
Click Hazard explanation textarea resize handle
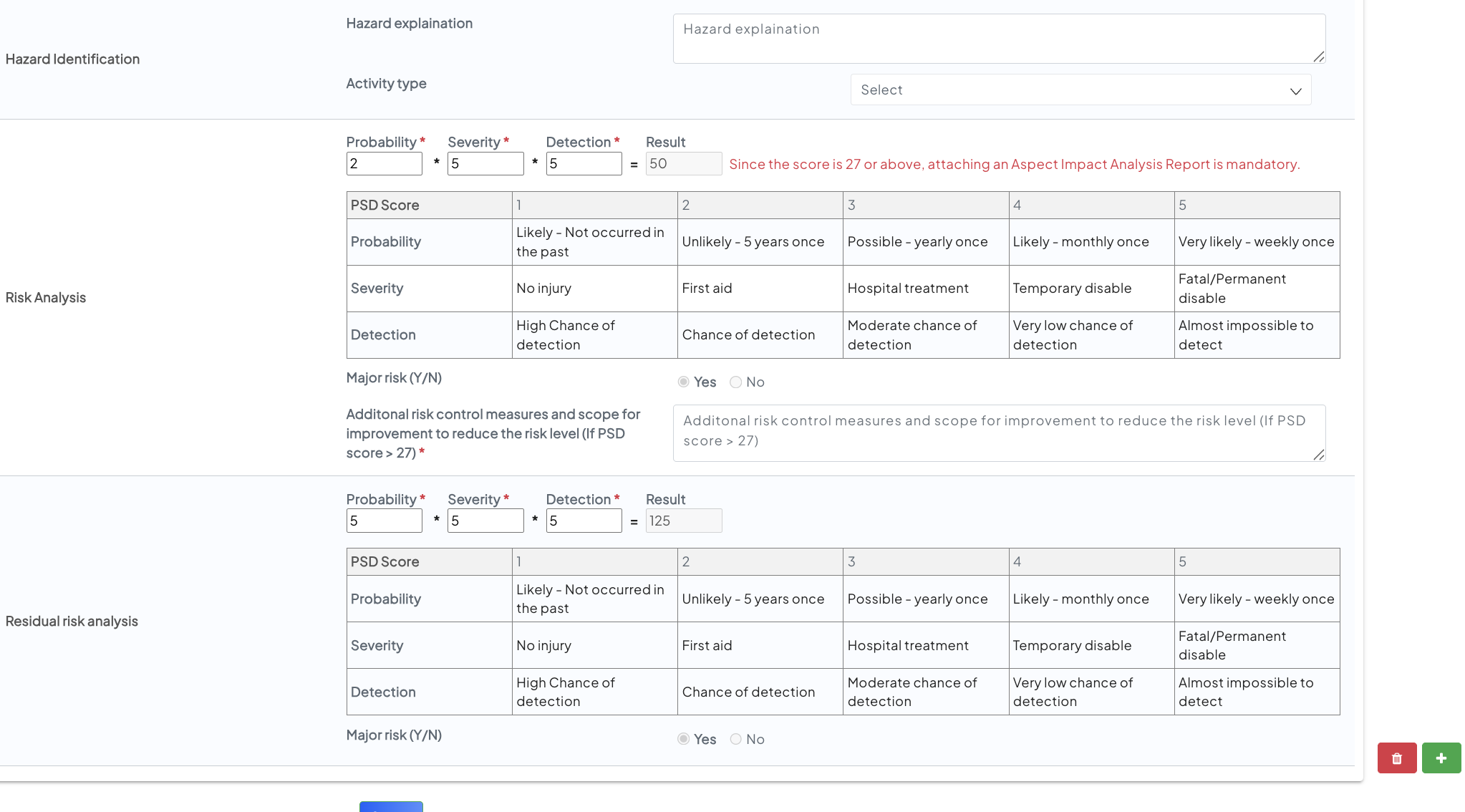pyautogui.click(x=1319, y=57)
